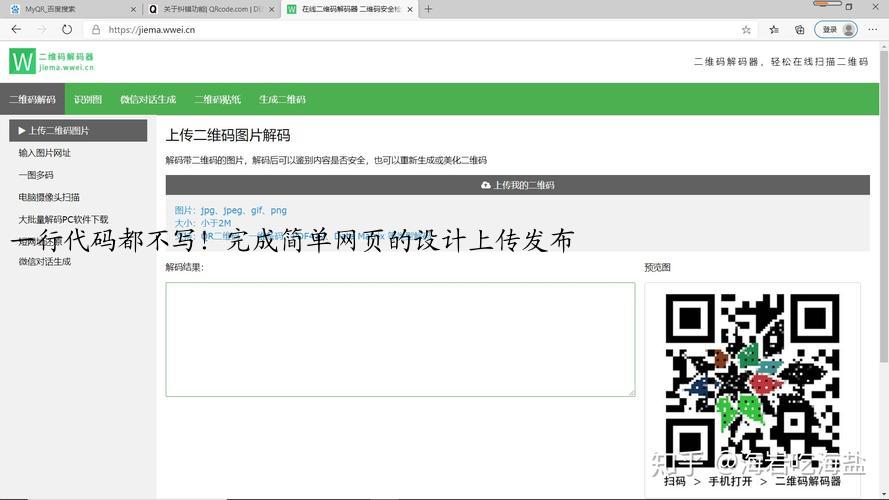This screenshot has height=500, width=889.
Task: Open the collections icon in toolbar
Action: coord(799,29)
